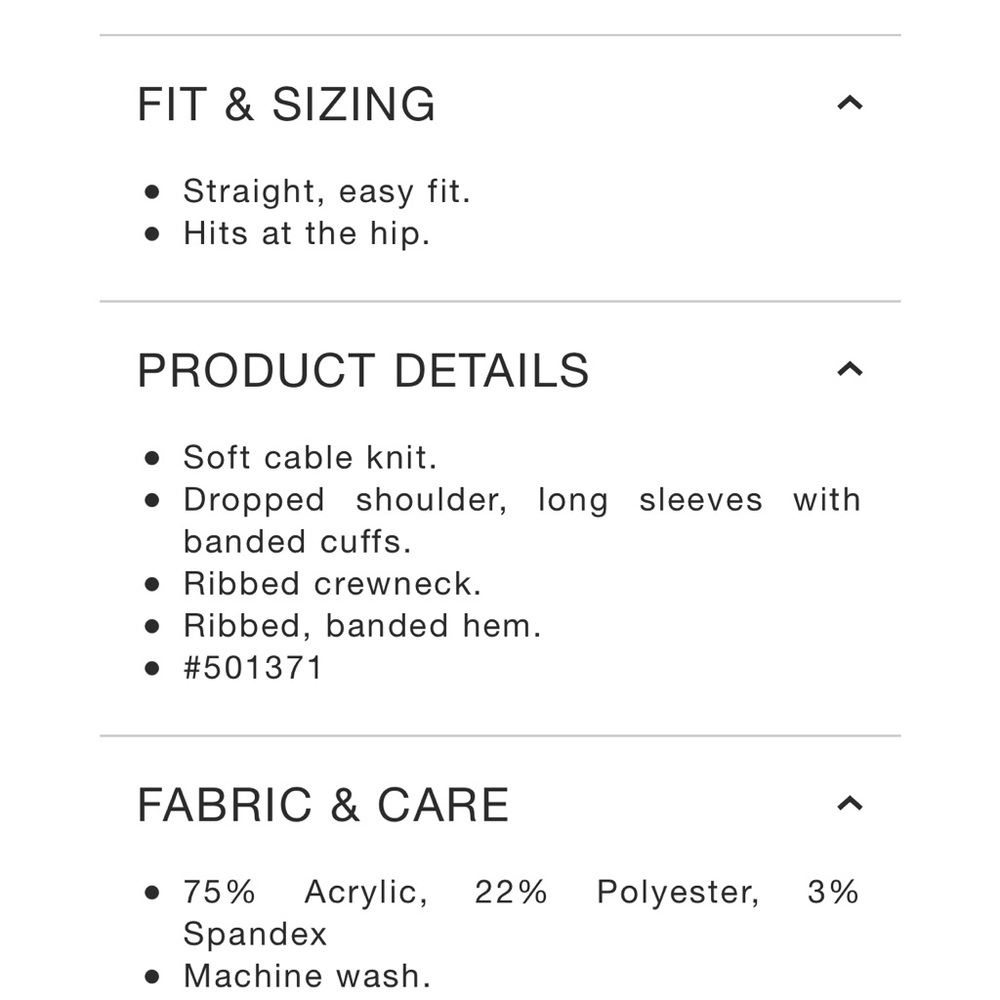Click the '22% Polyester' text
This screenshot has width=1000, height=1000.
click(617, 892)
